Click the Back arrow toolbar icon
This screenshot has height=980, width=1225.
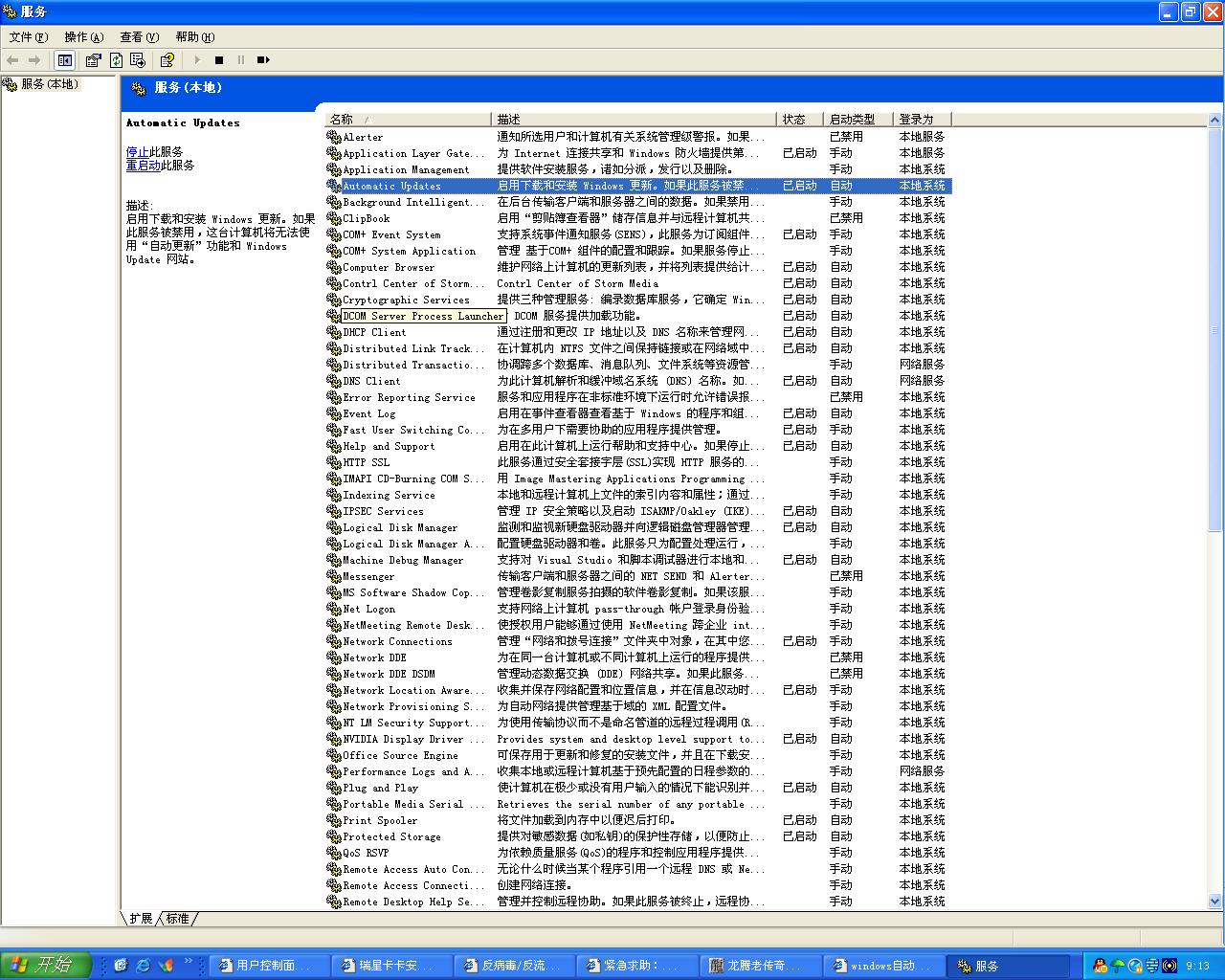(13, 60)
